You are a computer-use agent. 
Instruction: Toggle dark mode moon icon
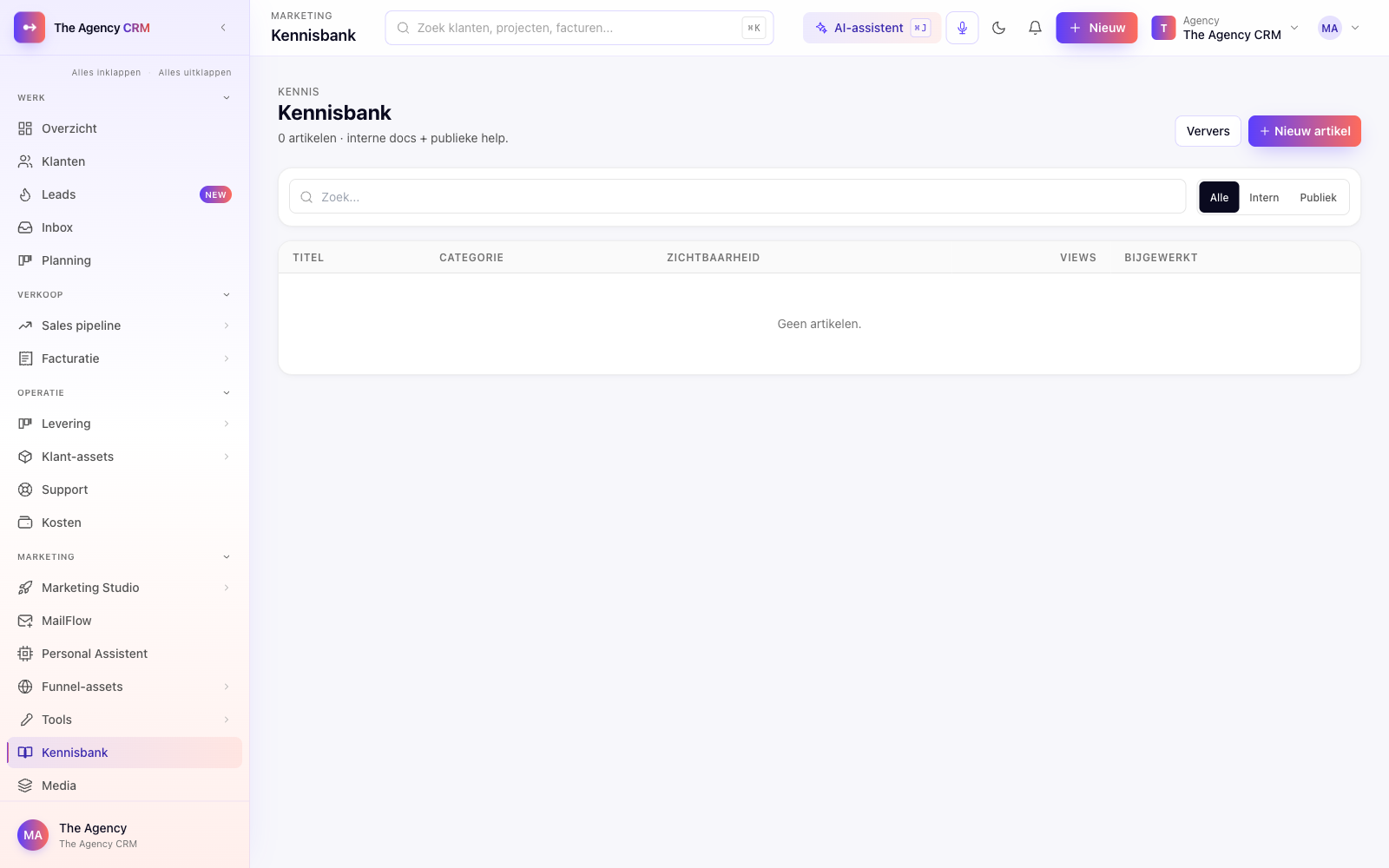click(x=998, y=28)
